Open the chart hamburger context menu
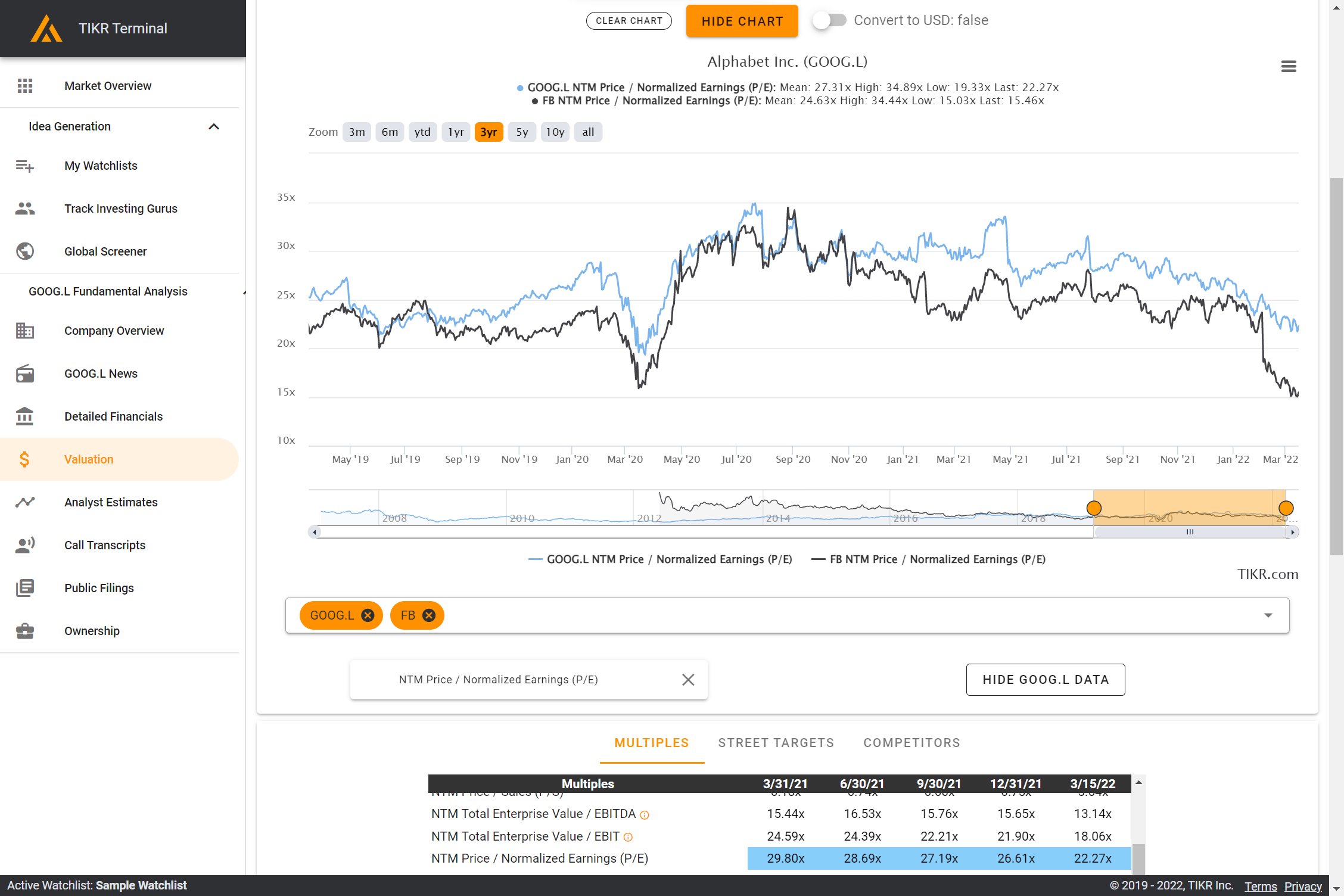 tap(1289, 66)
